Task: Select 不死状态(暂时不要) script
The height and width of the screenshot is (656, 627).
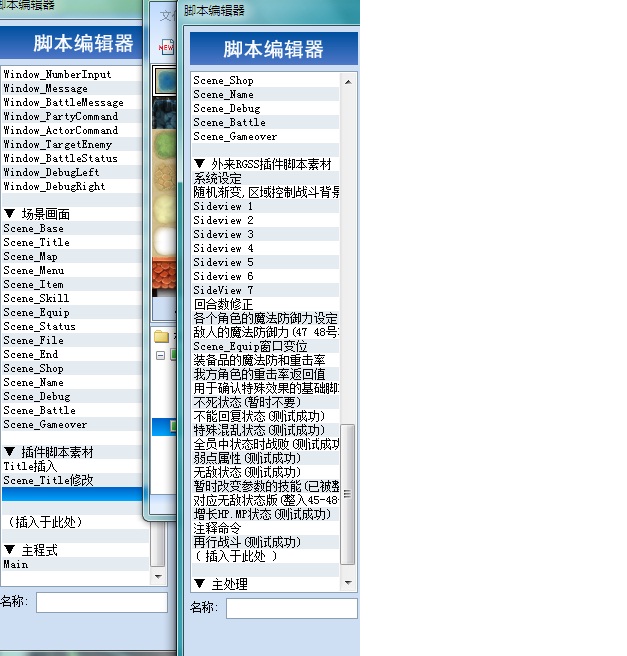Action: click(x=266, y=402)
